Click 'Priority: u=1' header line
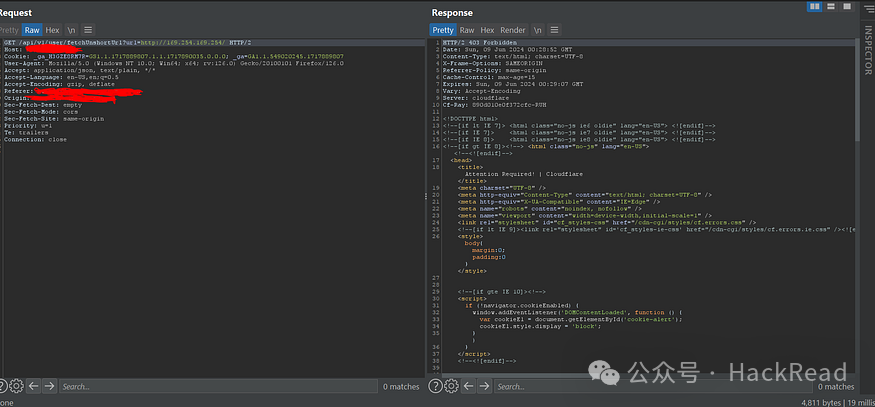Screen dimensions: 875x407 (x=28, y=126)
